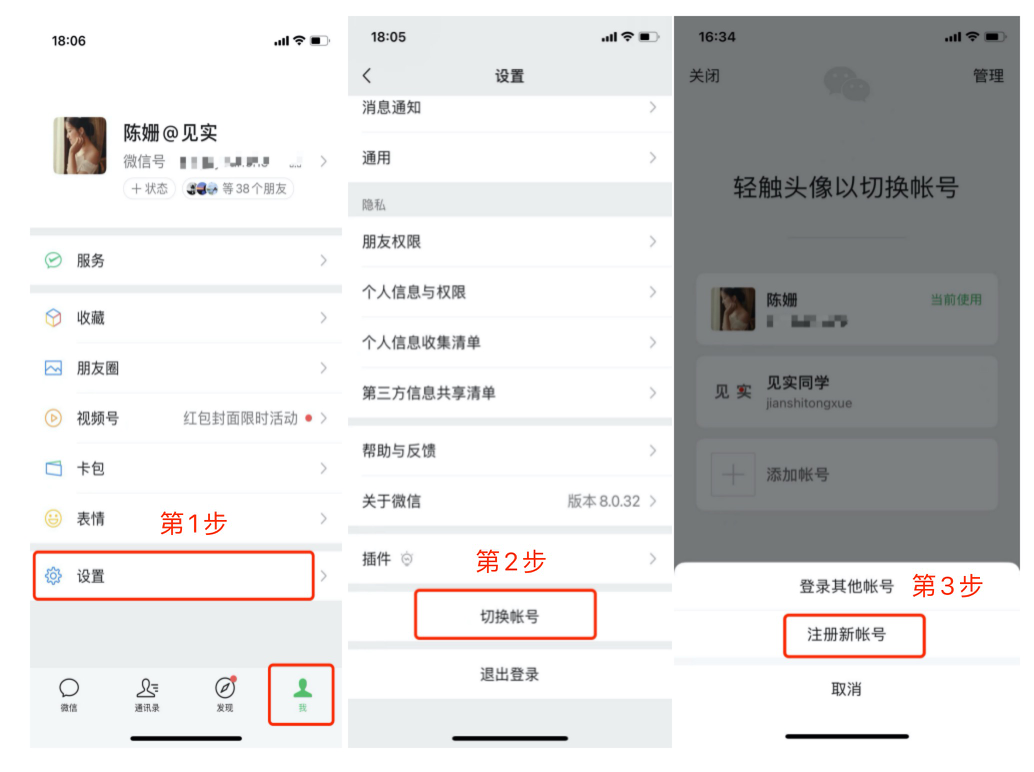Viewport: 1034px width, 772px height.
Task: Tap the 表情 sticker smiley icon
Action: click(53, 519)
